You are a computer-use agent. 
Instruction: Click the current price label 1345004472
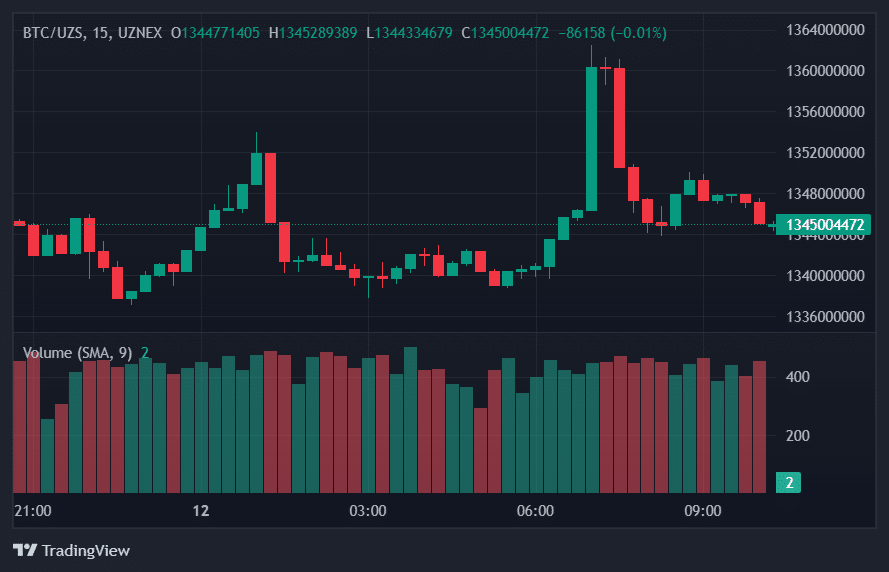[x=823, y=224]
